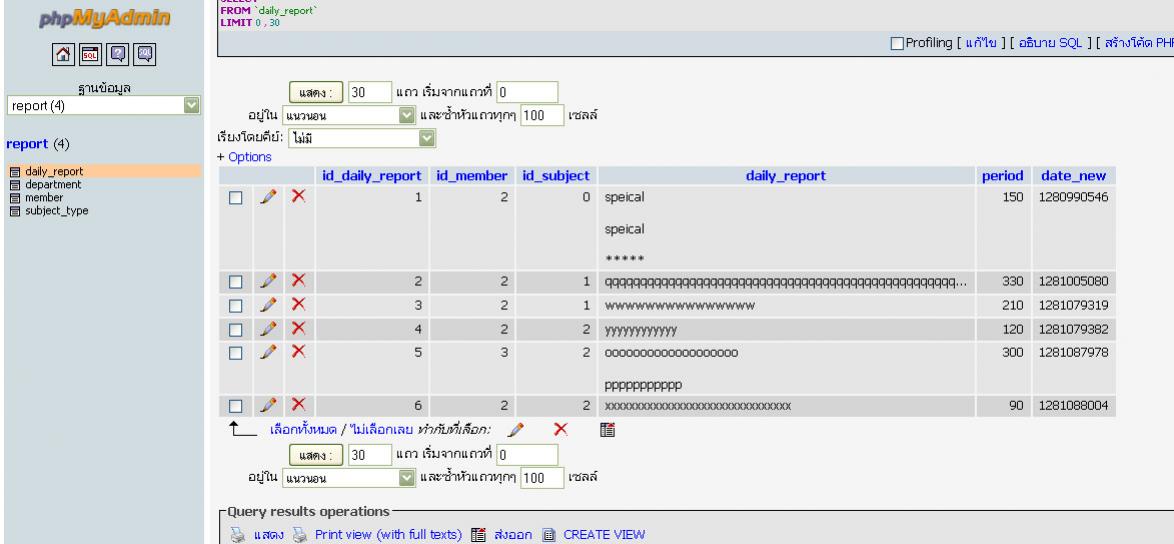Click the แก้ไข link next to Profiling
The image size is (1174, 544).
(981, 43)
